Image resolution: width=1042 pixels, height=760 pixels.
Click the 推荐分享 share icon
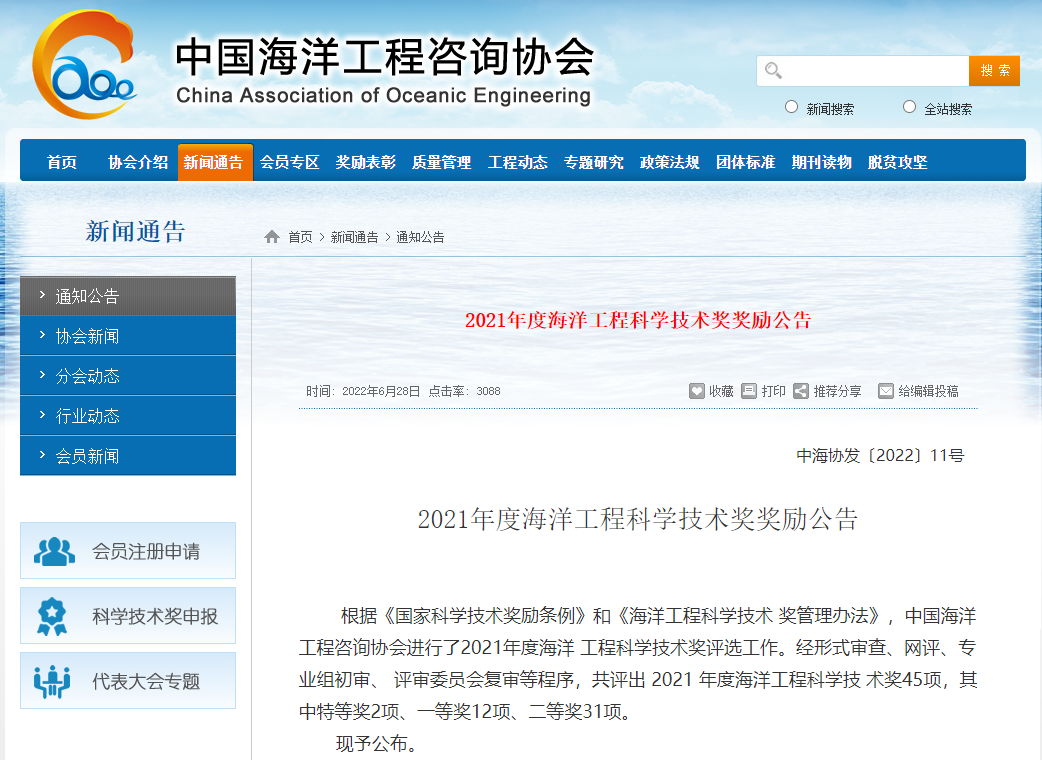click(x=801, y=391)
